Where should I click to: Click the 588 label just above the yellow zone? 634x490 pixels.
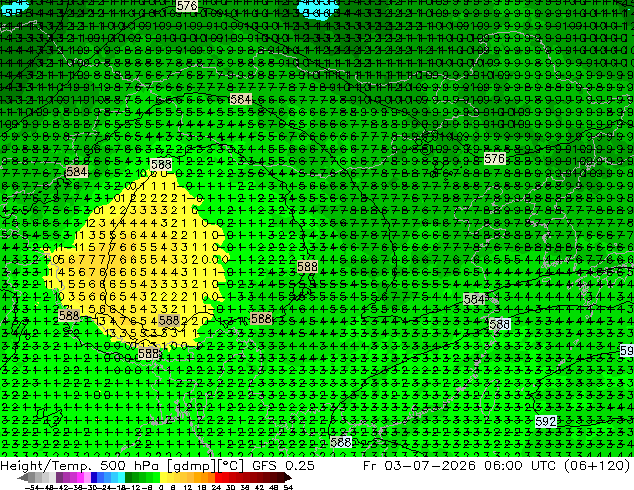pos(161,165)
